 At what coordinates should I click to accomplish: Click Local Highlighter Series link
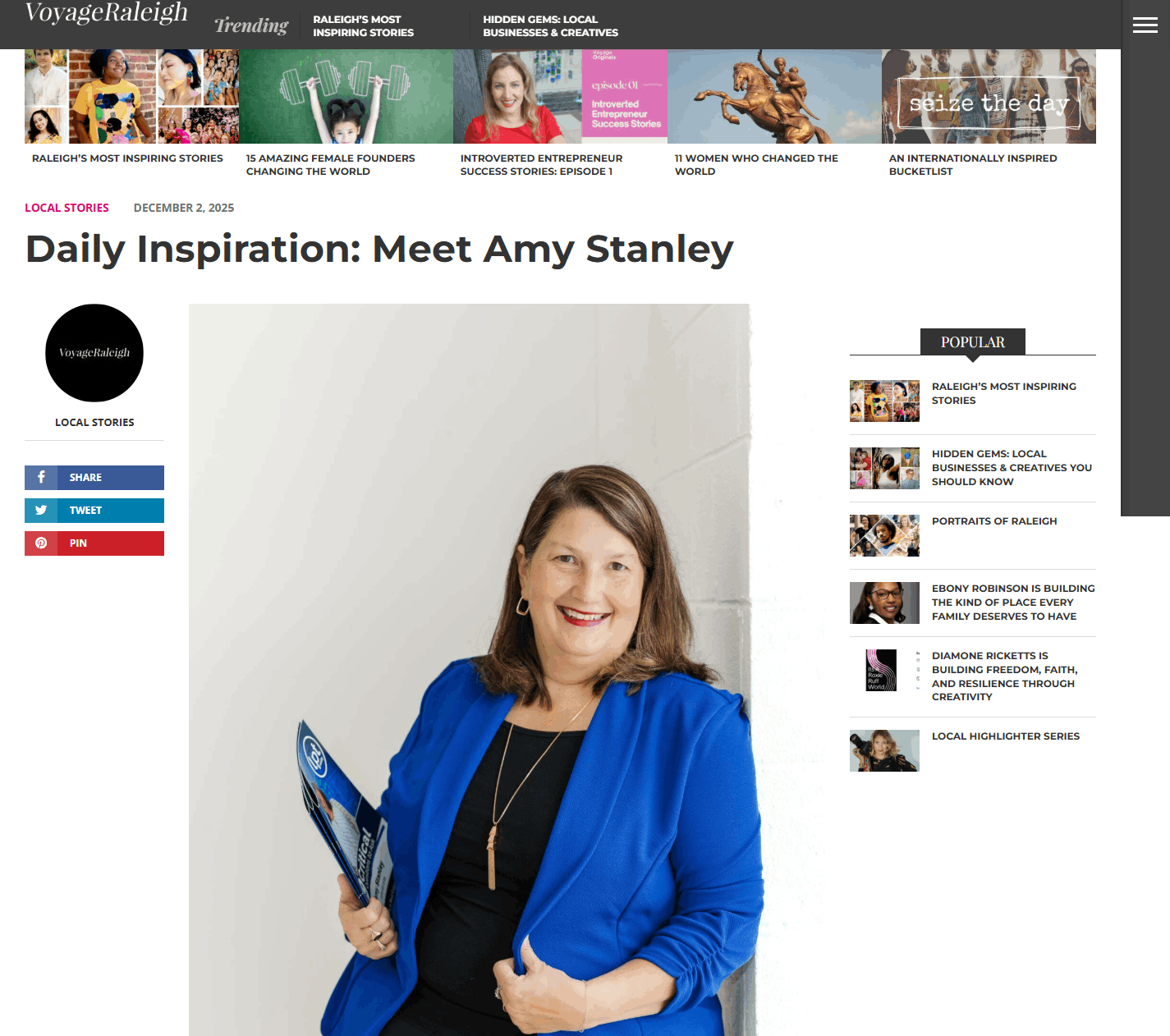point(1006,736)
